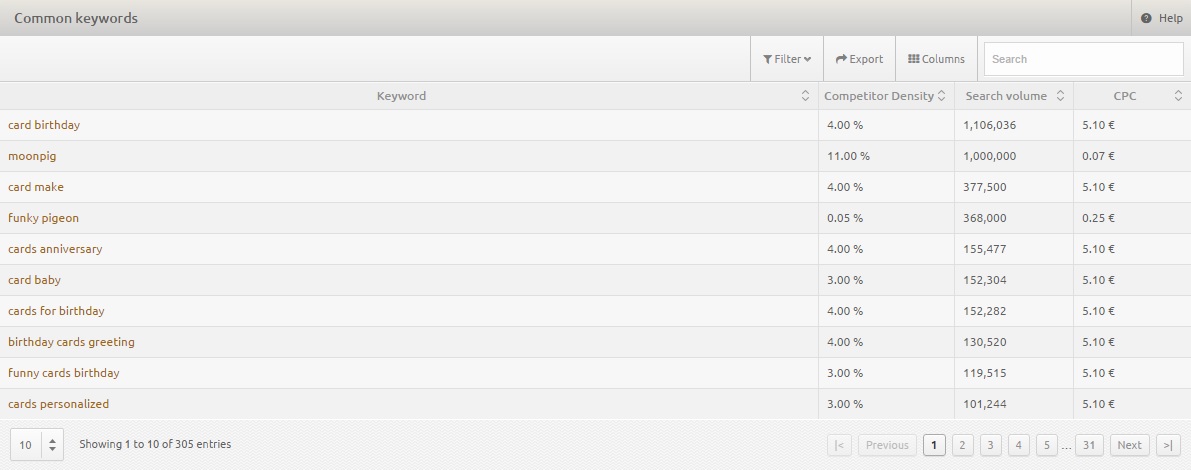This screenshot has width=1191, height=470.
Task: Open the 'moonpig' keyword link
Action: (x=32, y=156)
